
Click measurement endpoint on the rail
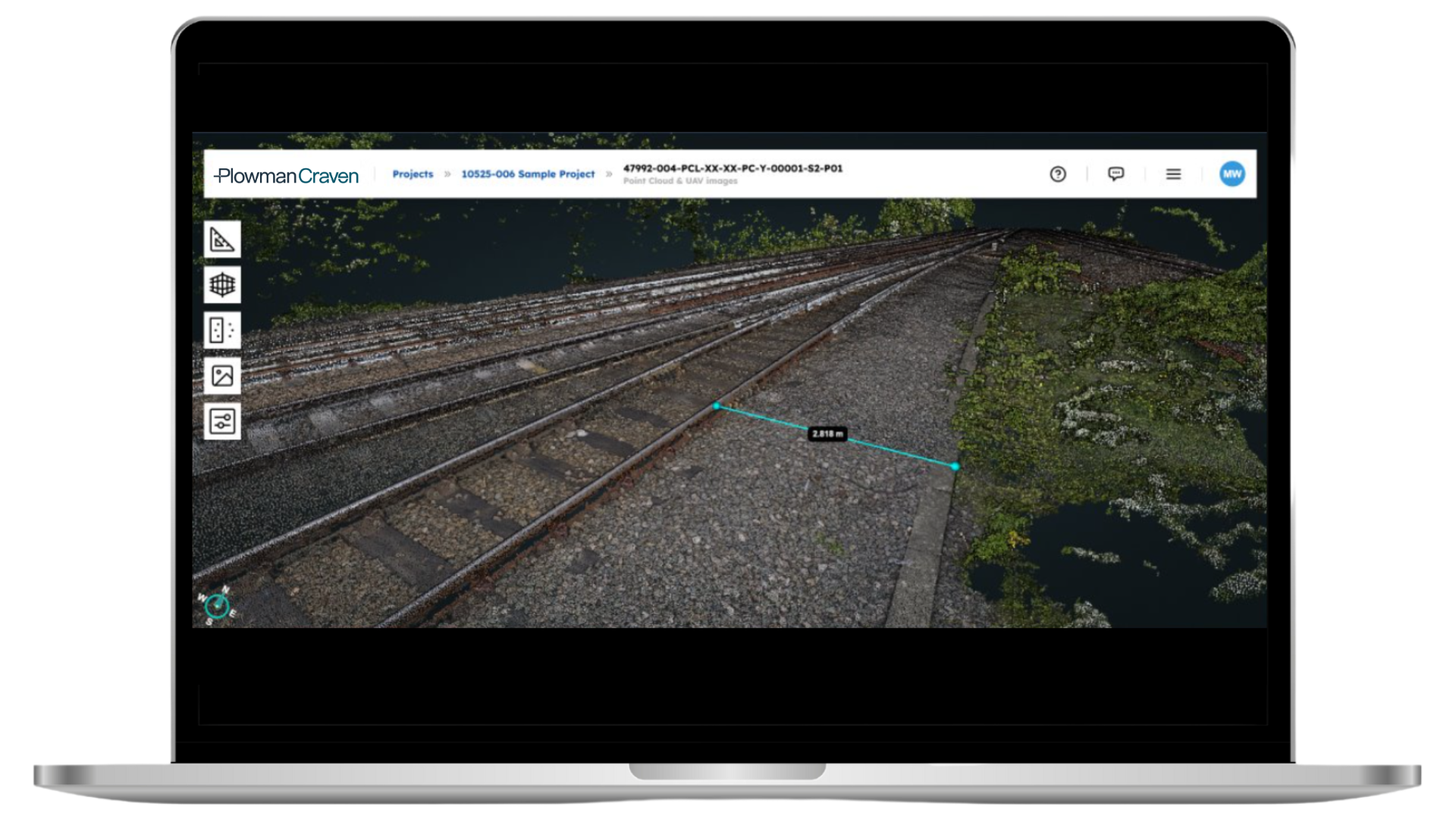point(717,406)
